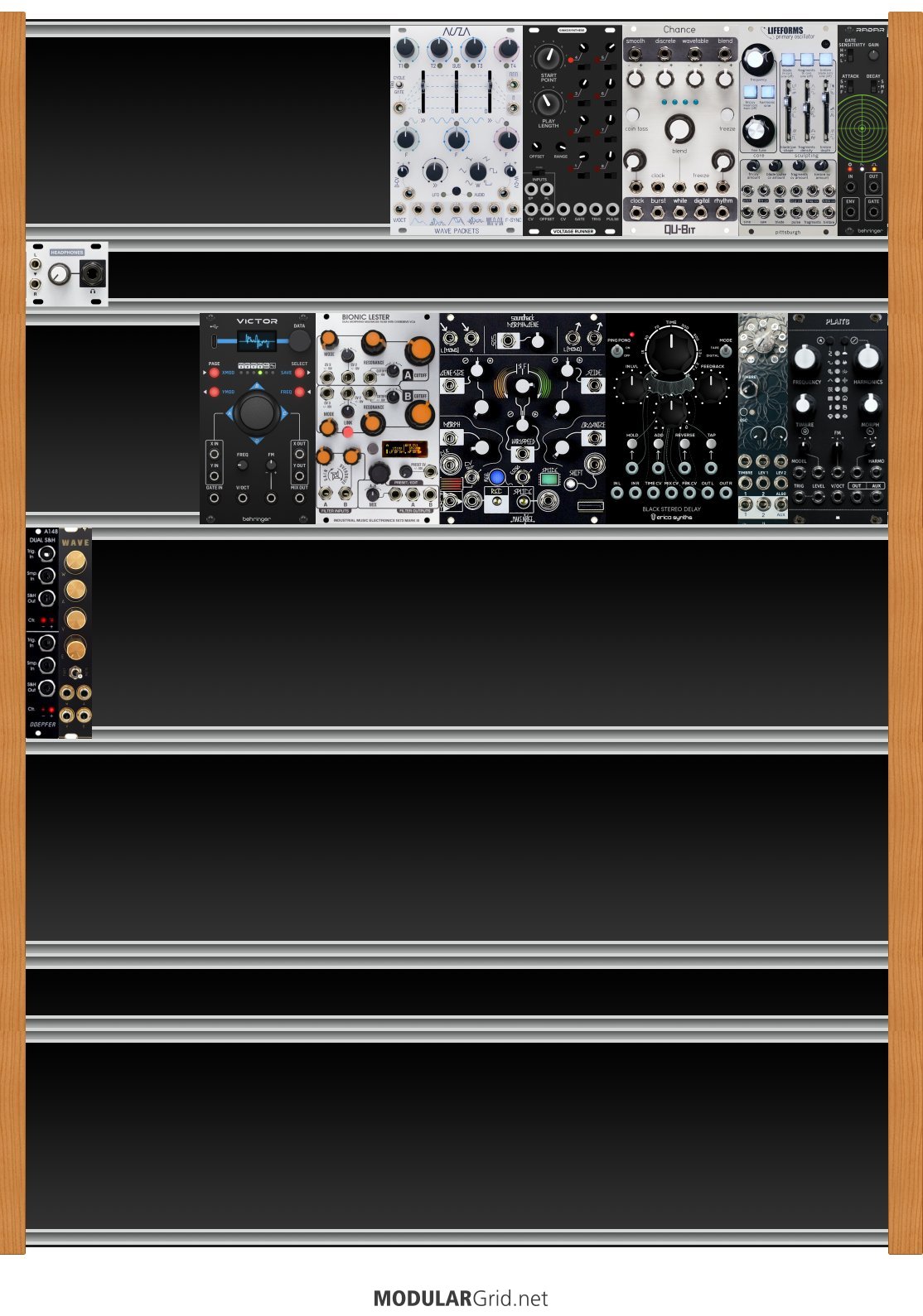The width and height of the screenshot is (923, 1316).
Task: Click the Victor waveform display screen
Action: click(x=257, y=341)
